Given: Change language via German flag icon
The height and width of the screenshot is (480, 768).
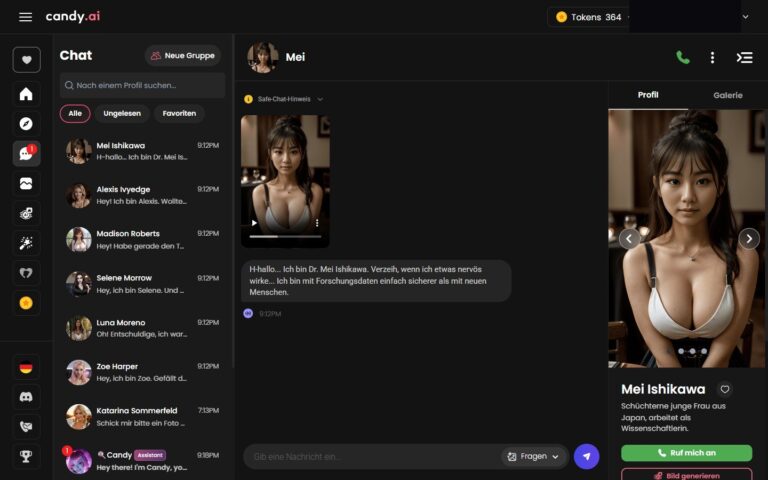Looking at the screenshot, I should [x=26, y=367].
